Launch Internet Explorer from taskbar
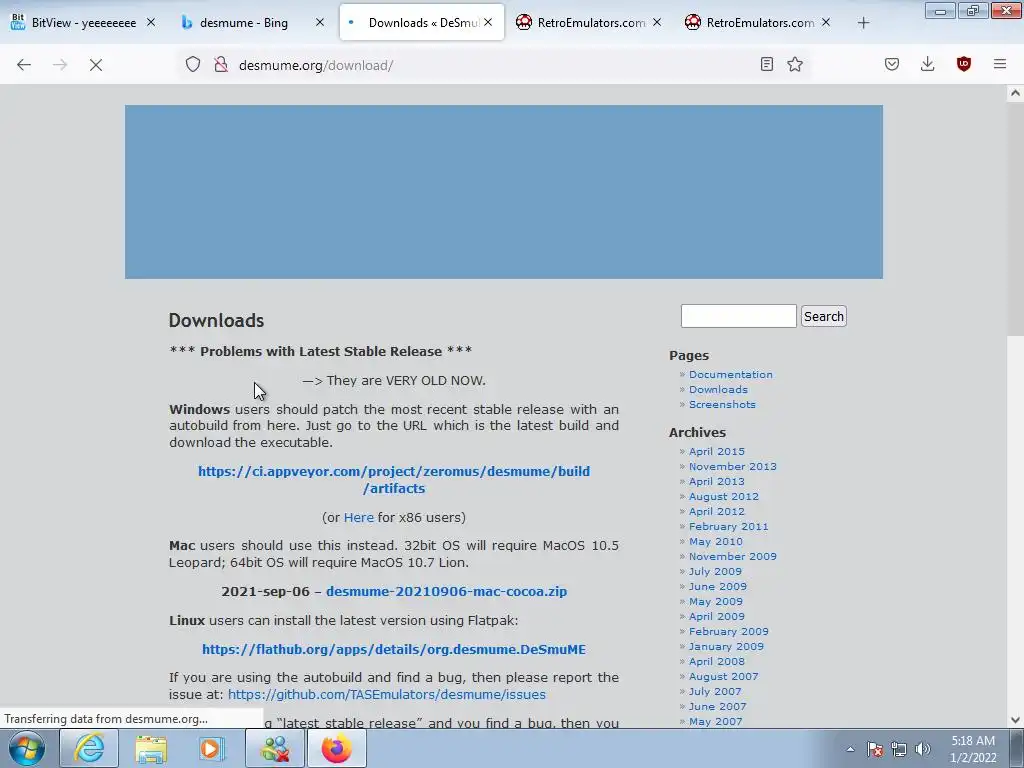The height and width of the screenshot is (768, 1024). 89,748
